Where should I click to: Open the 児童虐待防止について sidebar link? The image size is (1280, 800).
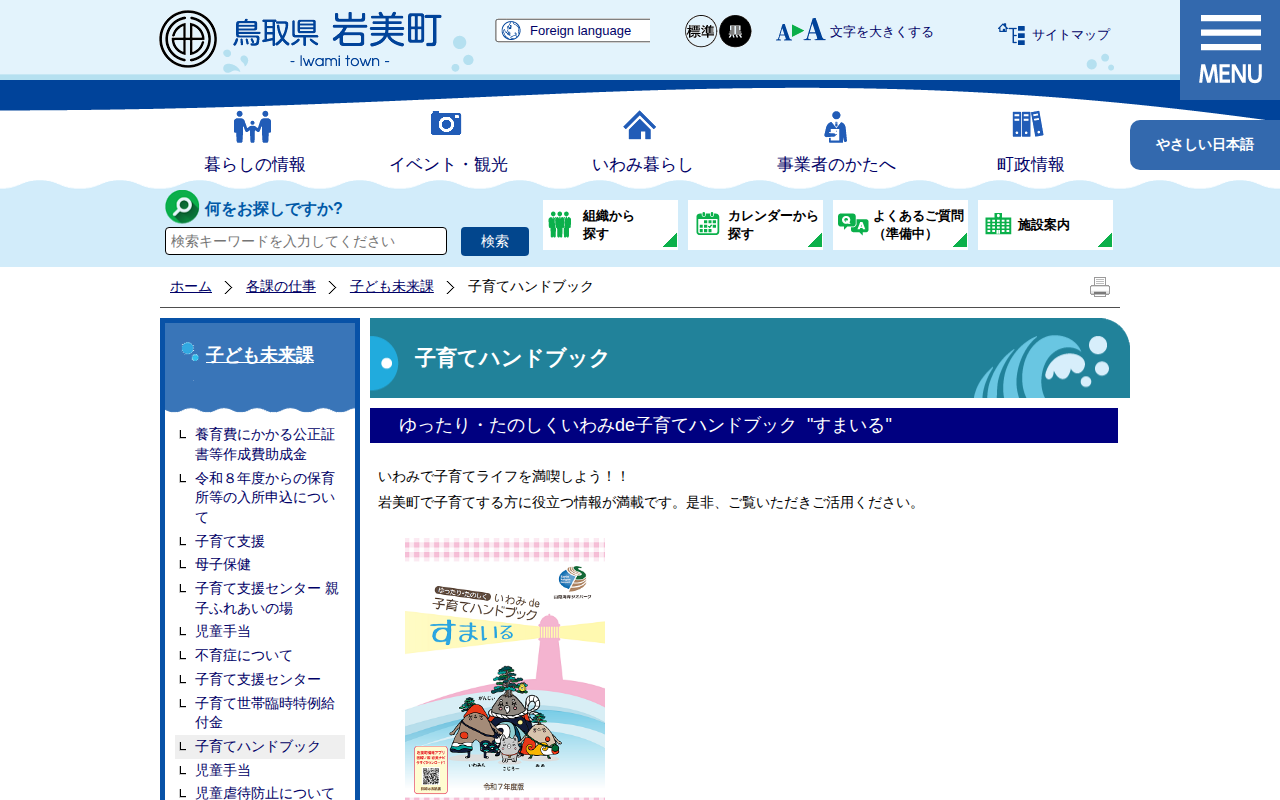(x=265, y=793)
